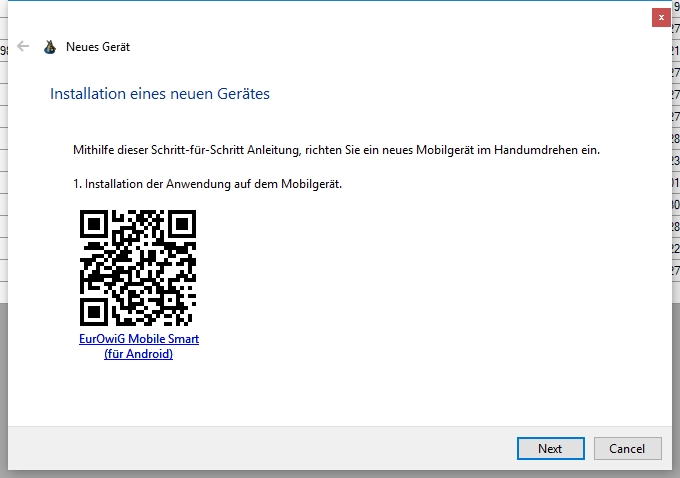Screen dimensions: 680x478
Task: Open the EurOwiG Mobile Smart link
Action: point(139,339)
